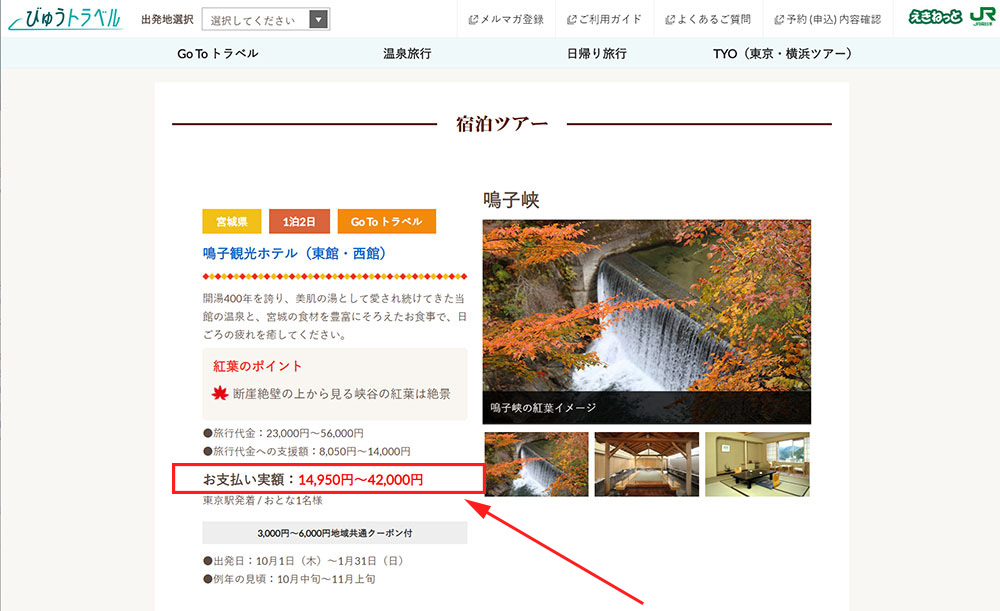Open よくあるご質問 link
The image size is (1000, 611).
708,20
